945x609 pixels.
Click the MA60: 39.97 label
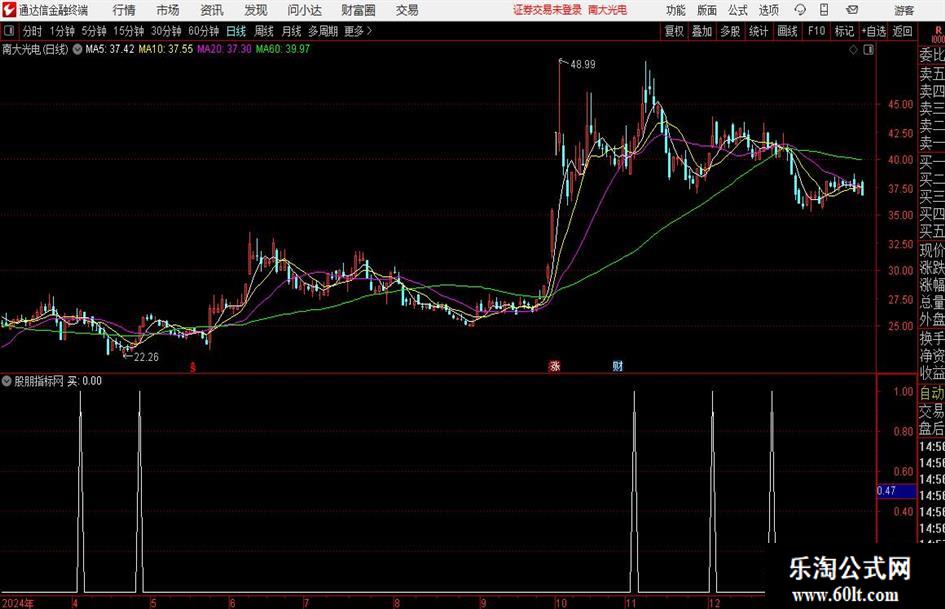[x=283, y=49]
